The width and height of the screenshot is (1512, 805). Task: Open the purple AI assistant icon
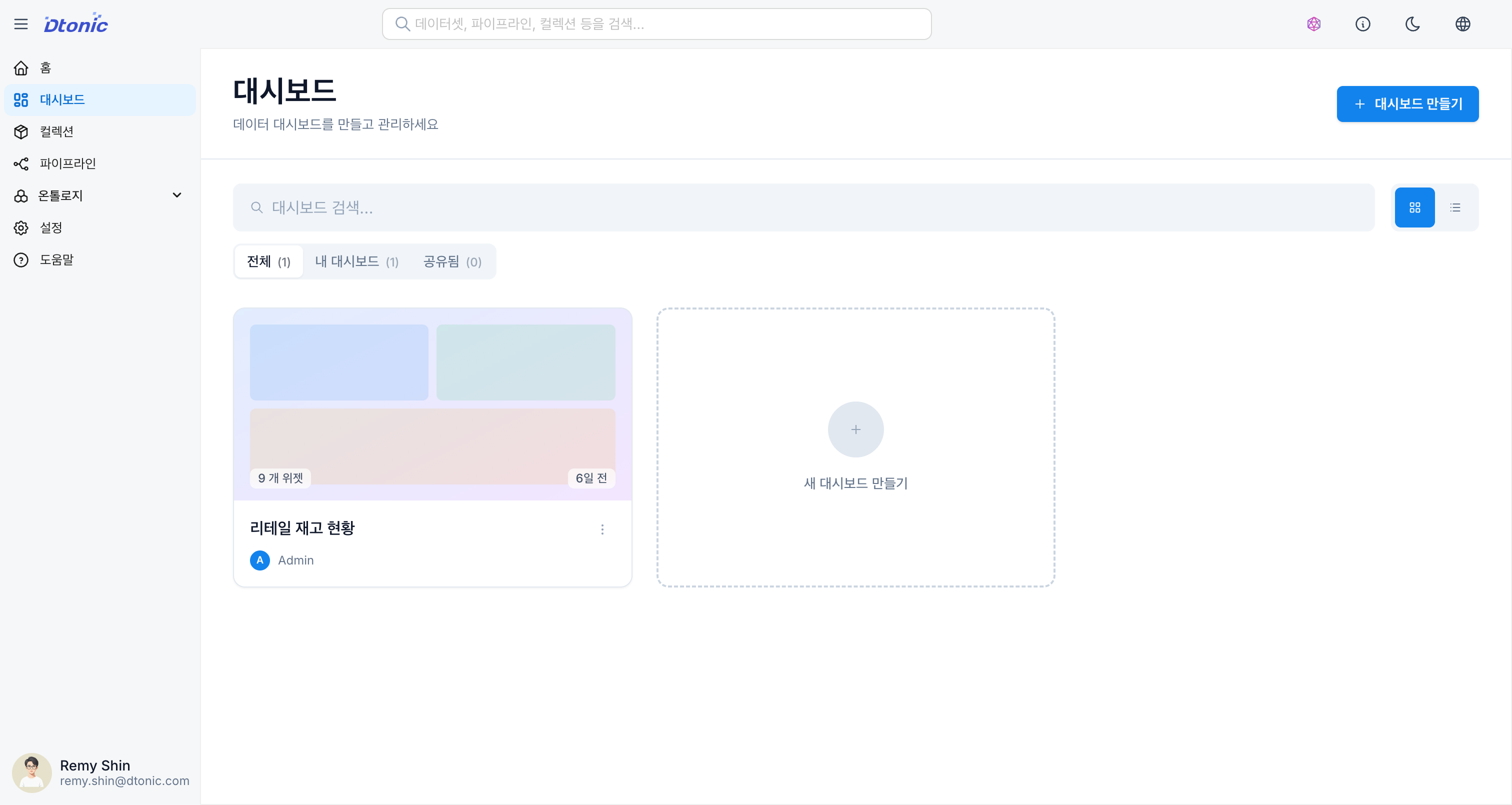(1313, 24)
